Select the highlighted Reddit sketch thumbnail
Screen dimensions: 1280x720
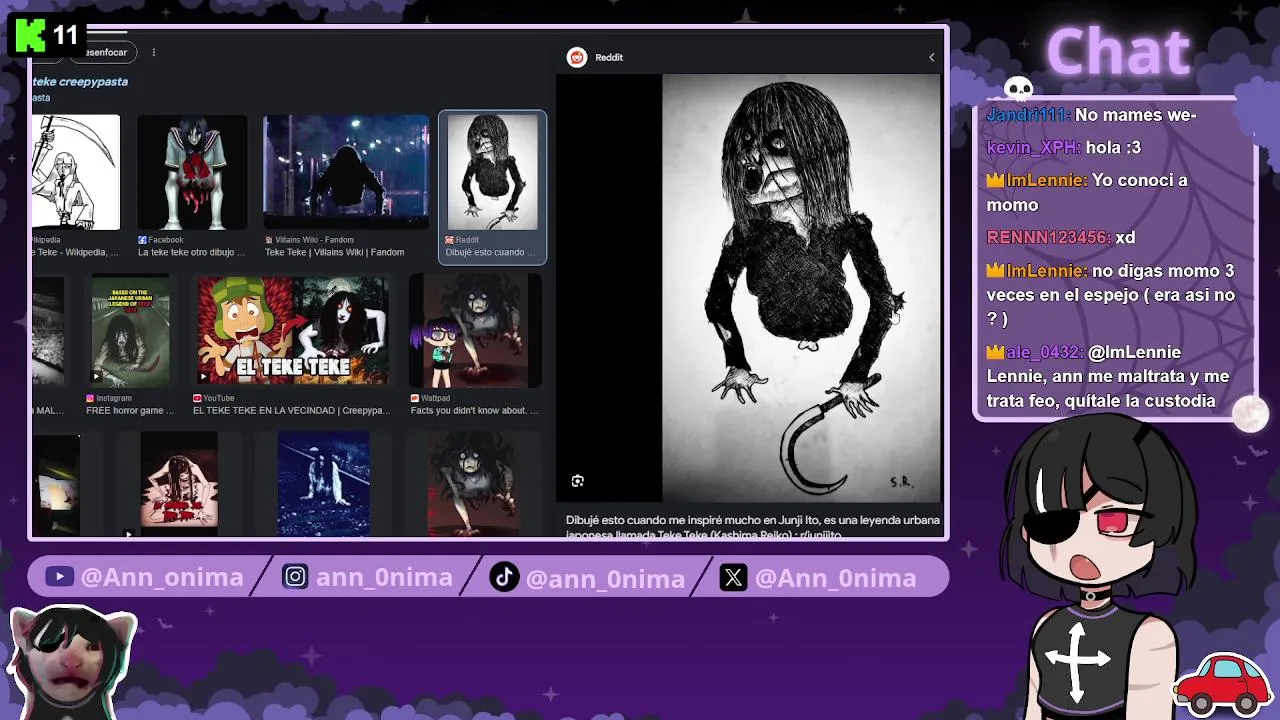pyautogui.click(x=492, y=172)
